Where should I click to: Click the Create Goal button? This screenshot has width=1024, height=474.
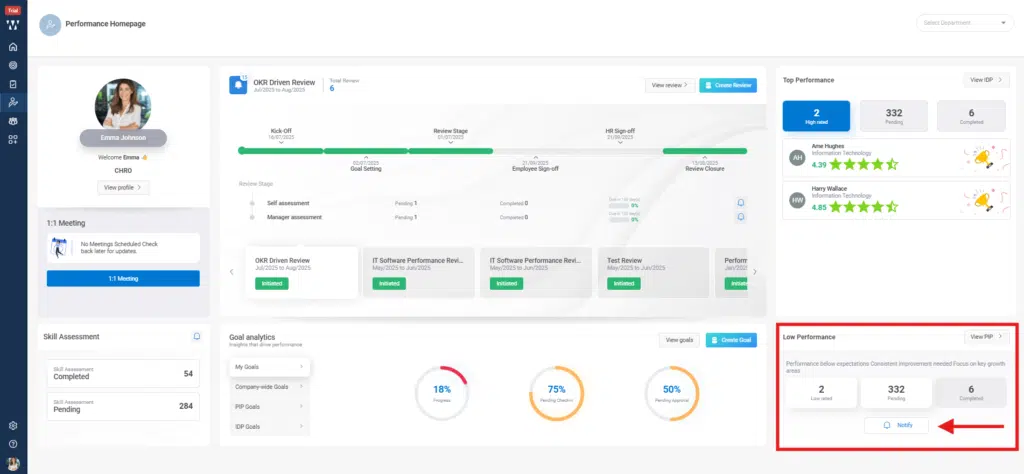tap(731, 340)
